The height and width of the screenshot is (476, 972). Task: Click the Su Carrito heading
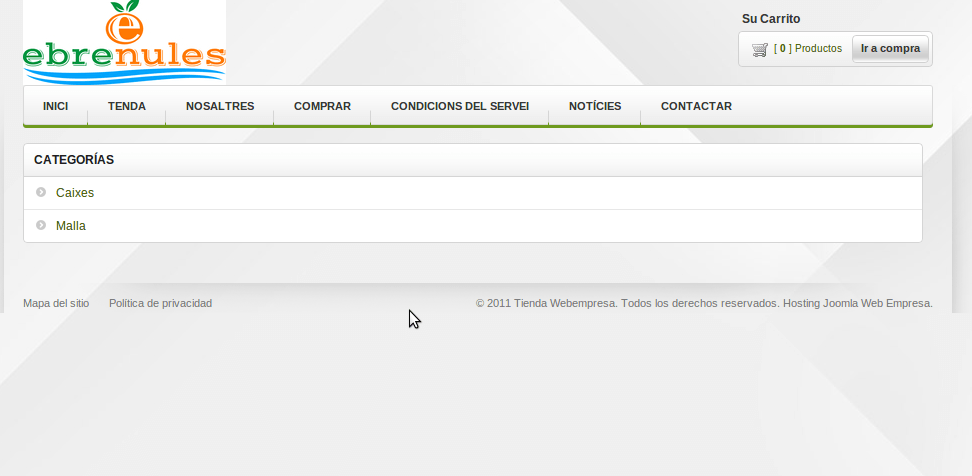point(771,19)
